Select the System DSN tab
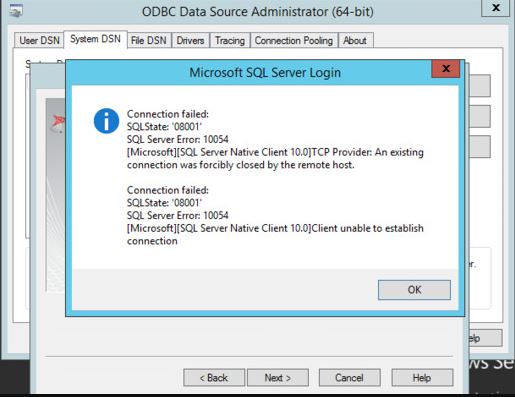515x397 pixels. 95,39
